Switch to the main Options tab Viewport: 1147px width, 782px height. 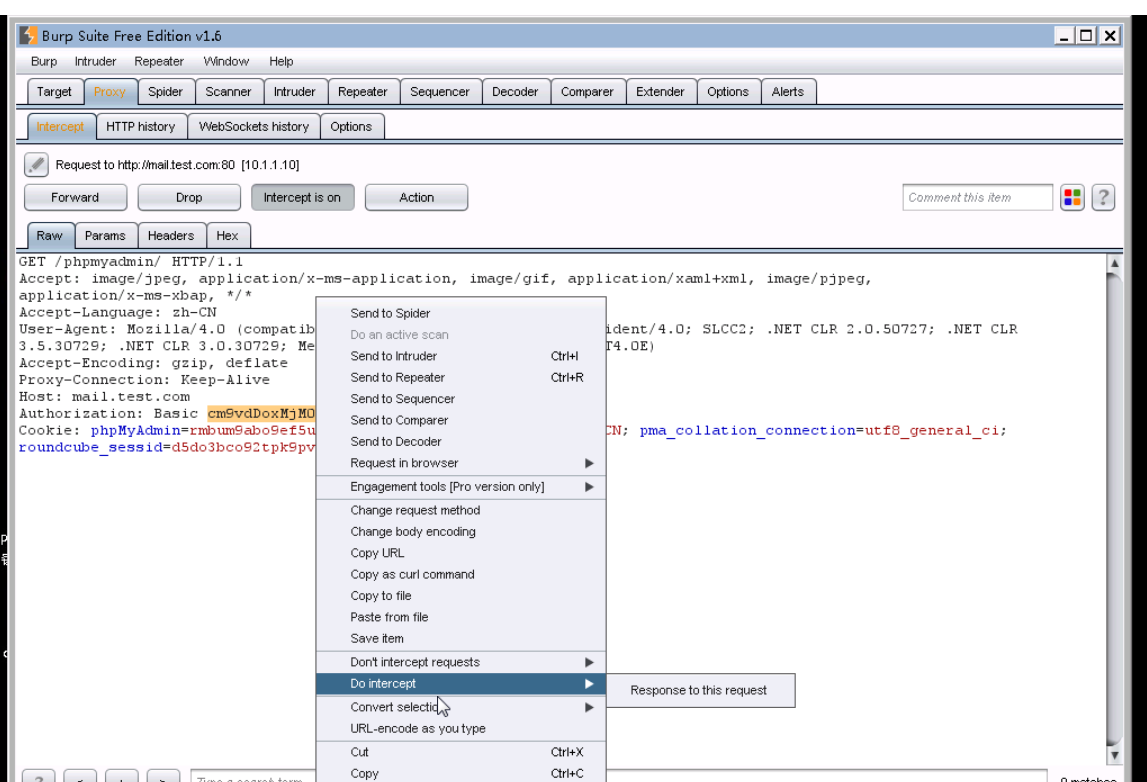(728, 92)
